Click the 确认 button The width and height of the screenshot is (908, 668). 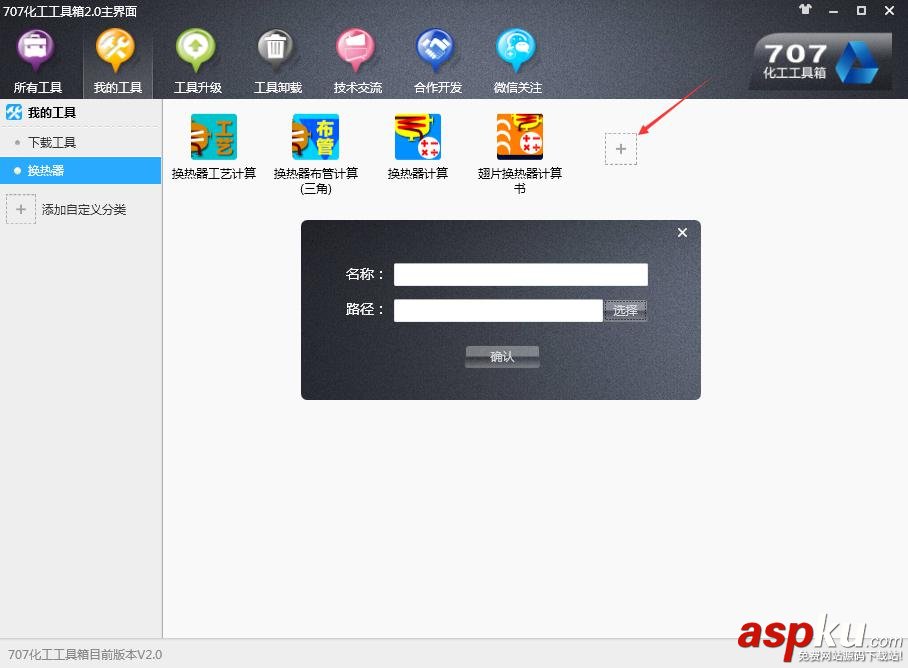502,357
